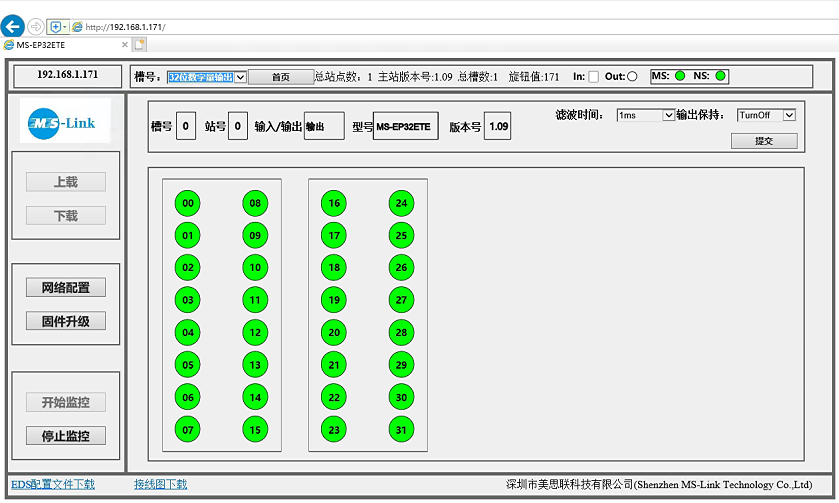Open the 槽号 slot selection dropdown

point(206,77)
